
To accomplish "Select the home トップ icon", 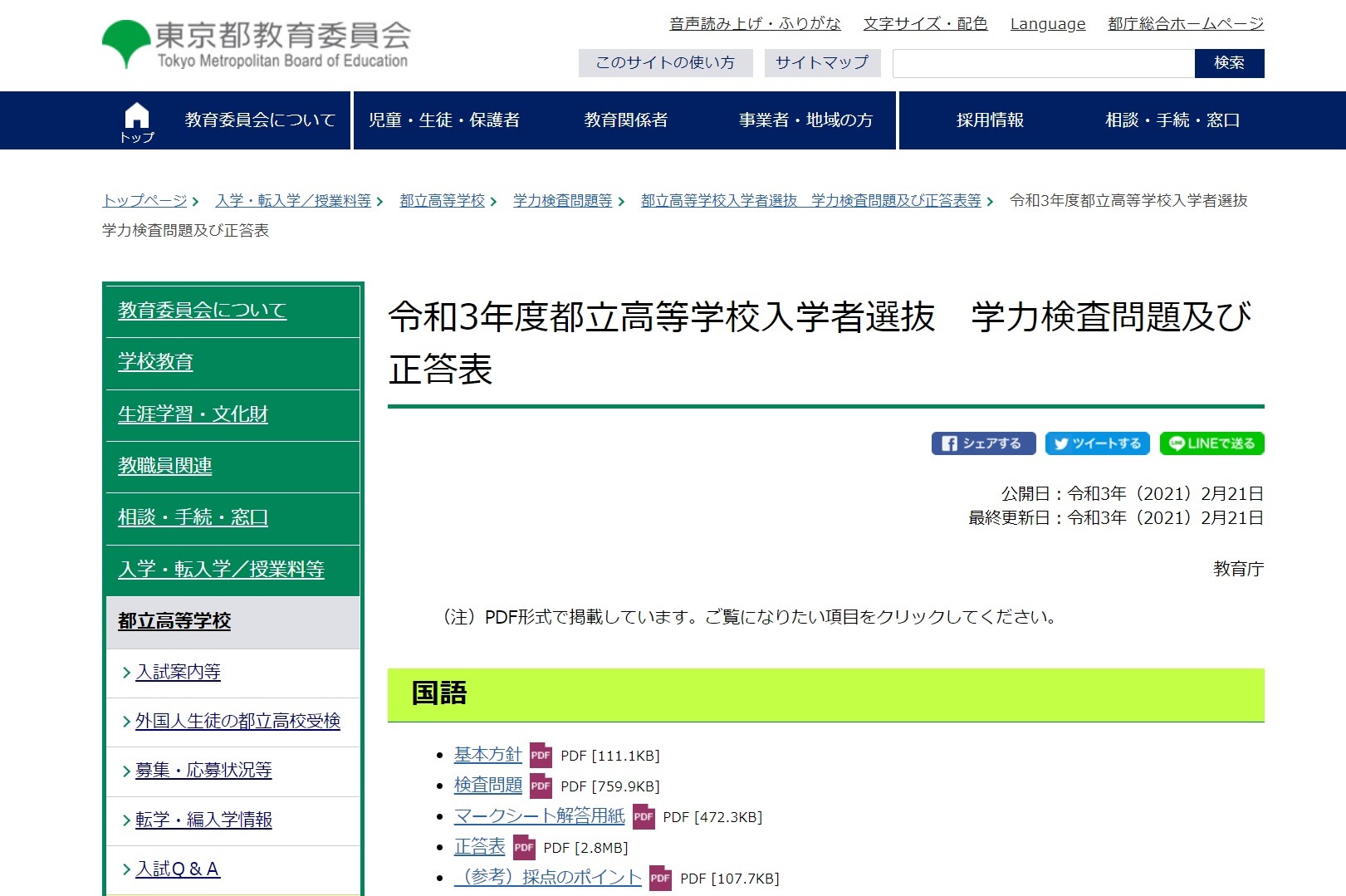I will pyautogui.click(x=135, y=119).
